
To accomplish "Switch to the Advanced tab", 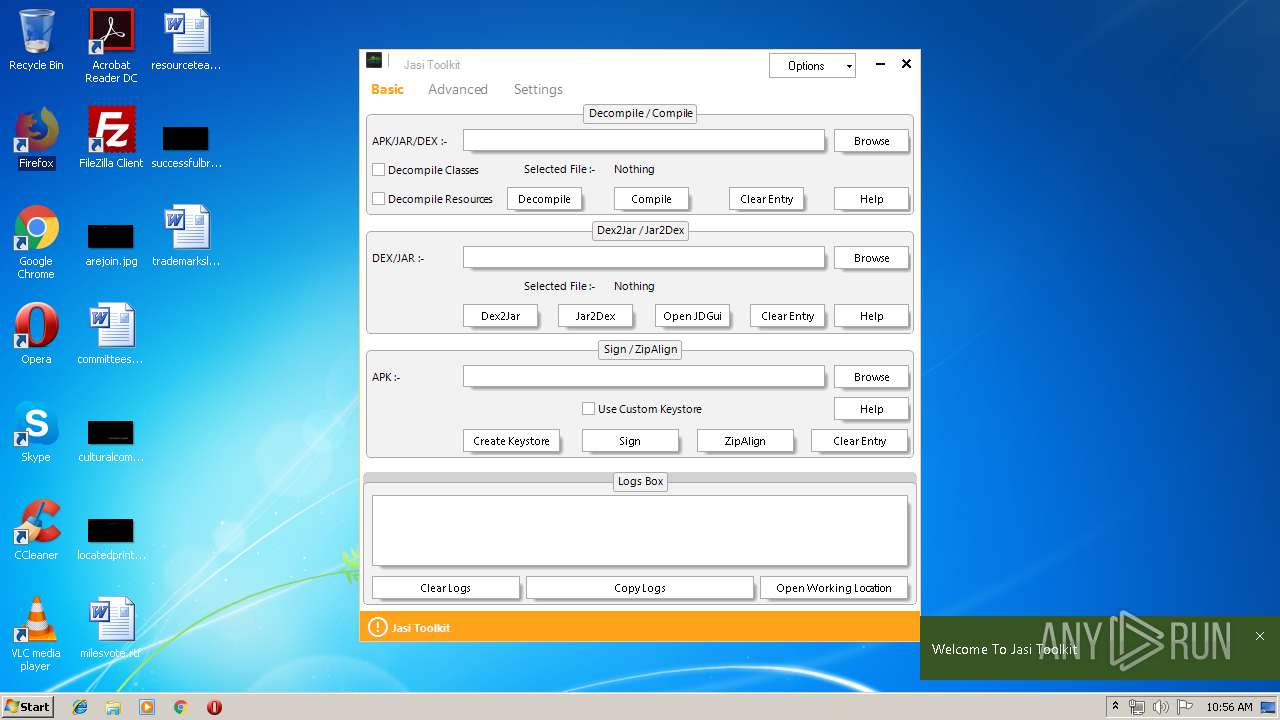I will 458,89.
